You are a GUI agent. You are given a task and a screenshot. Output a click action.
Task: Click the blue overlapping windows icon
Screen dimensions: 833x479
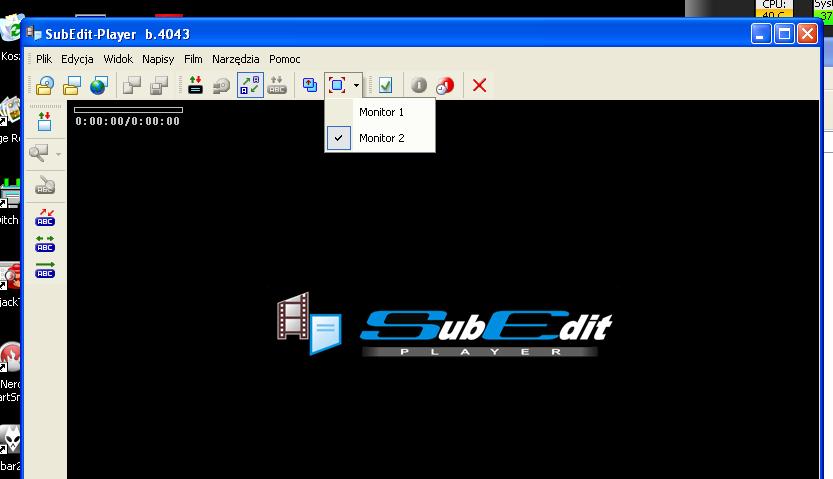(310, 85)
